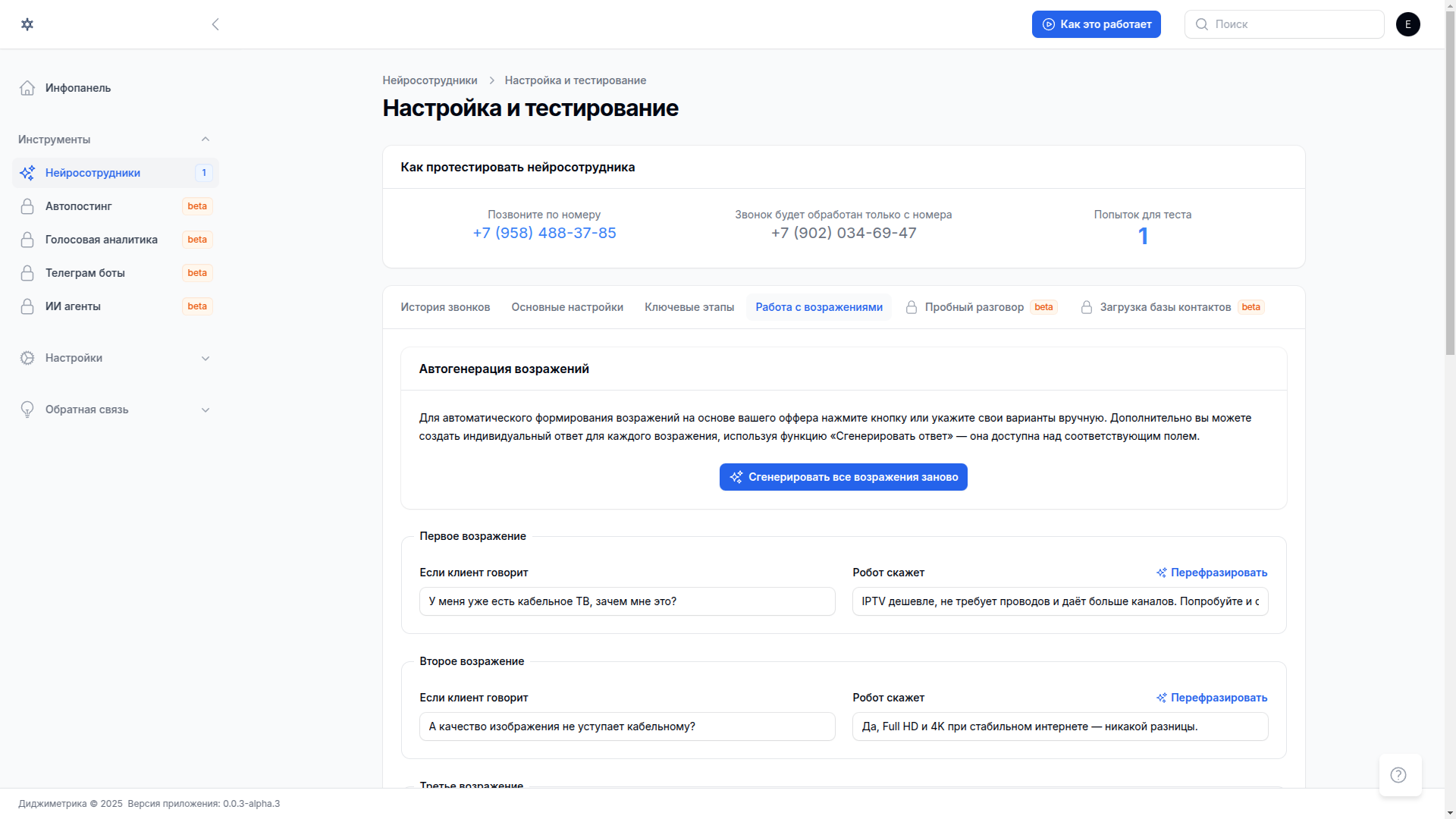The width and height of the screenshot is (1456, 819).
Task: Click the breadcrumb chevron separator
Action: (x=491, y=80)
